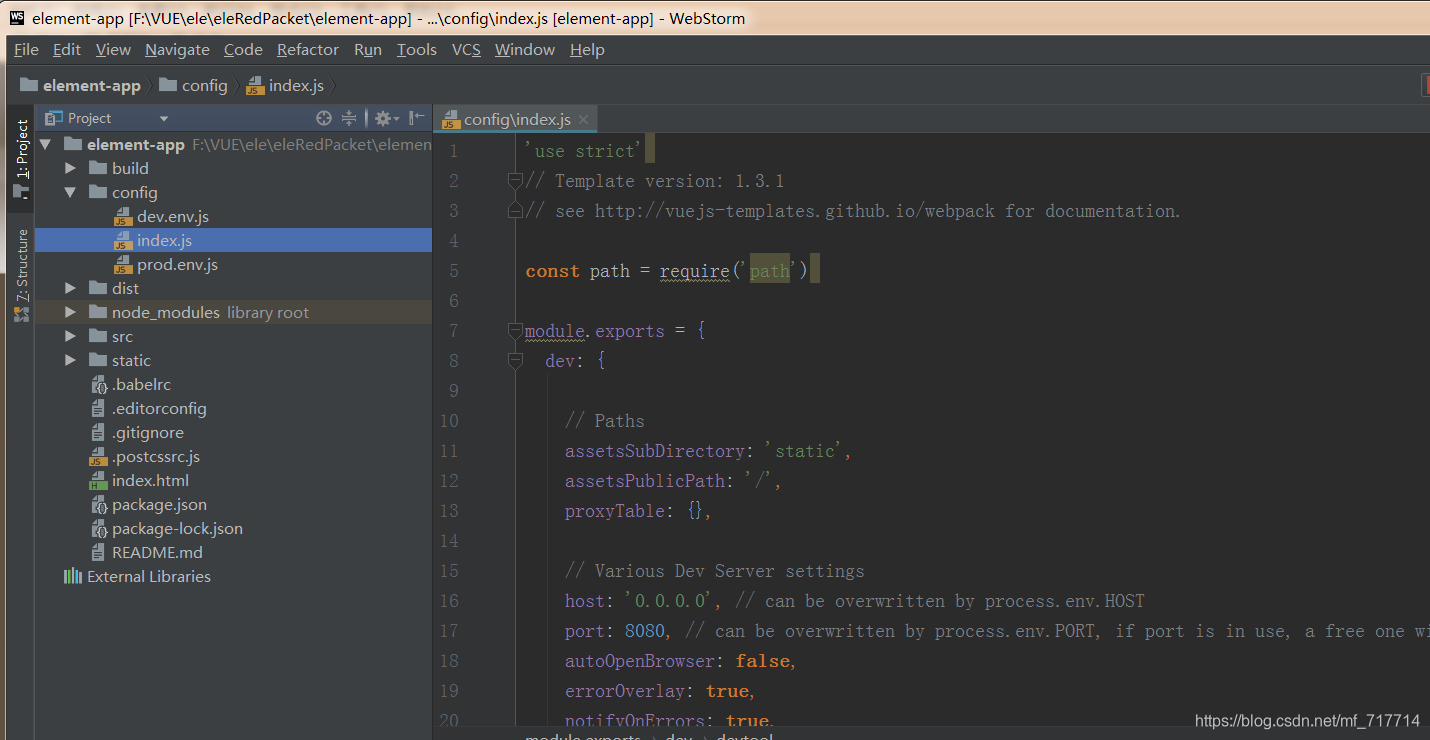Click the port value 8080 in code
The width and height of the screenshot is (1430, 740).
pyautogui.click(x=645, y=631)
